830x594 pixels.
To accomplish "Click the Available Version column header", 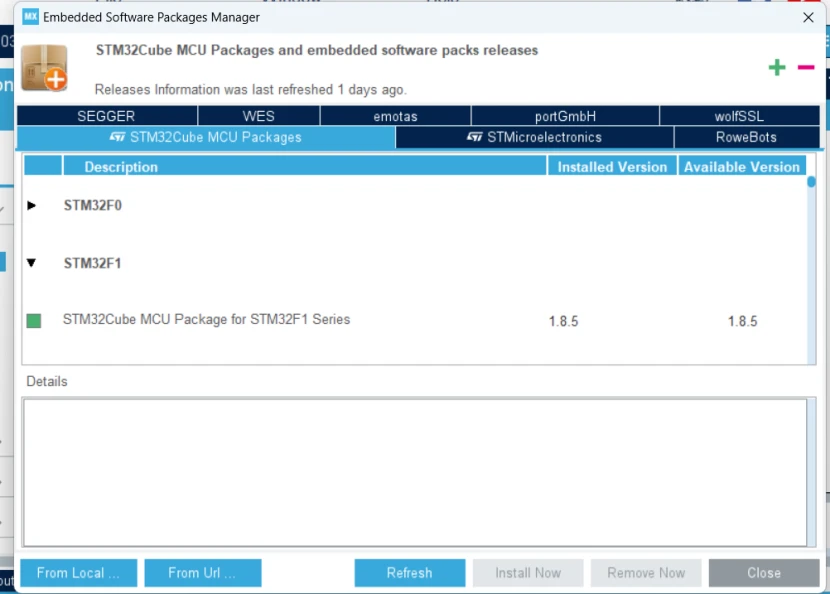I will (x=742, y=166).
